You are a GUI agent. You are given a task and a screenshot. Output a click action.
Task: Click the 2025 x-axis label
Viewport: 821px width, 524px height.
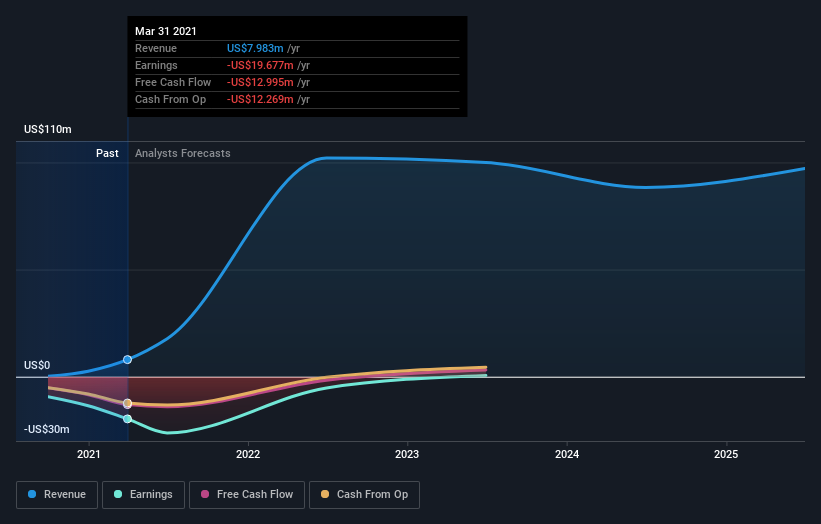(726, 454)
